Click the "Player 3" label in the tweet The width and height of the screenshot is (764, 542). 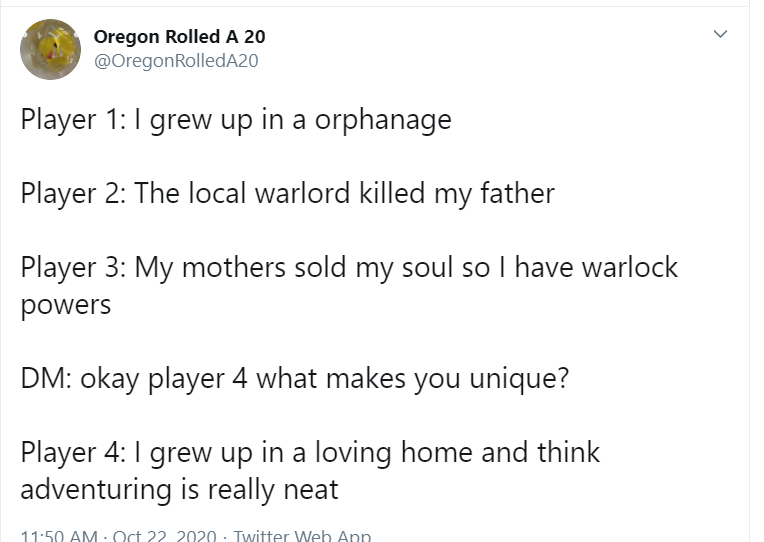(68, 267)
